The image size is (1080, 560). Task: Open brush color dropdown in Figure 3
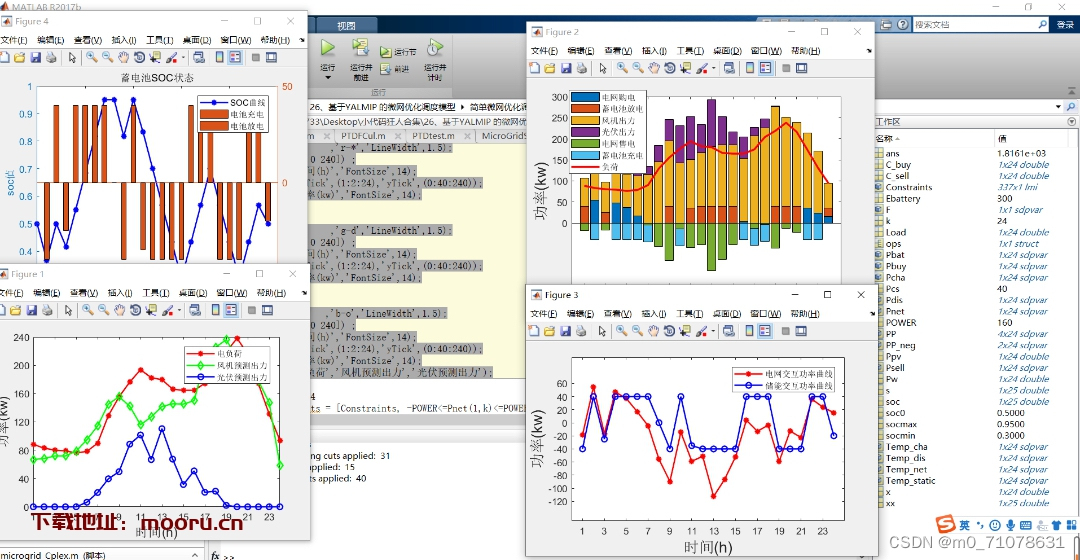(713, 331)
